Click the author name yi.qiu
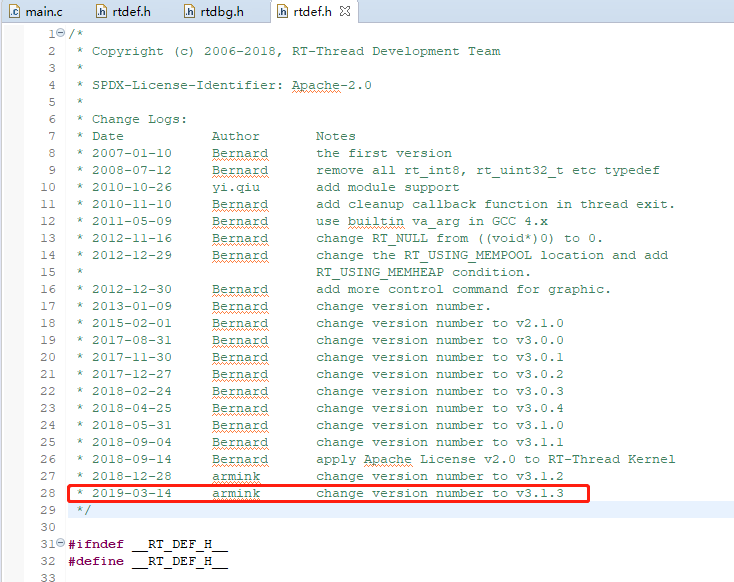The height and width of the screenshot is (582, 734). tap(235, 187)
